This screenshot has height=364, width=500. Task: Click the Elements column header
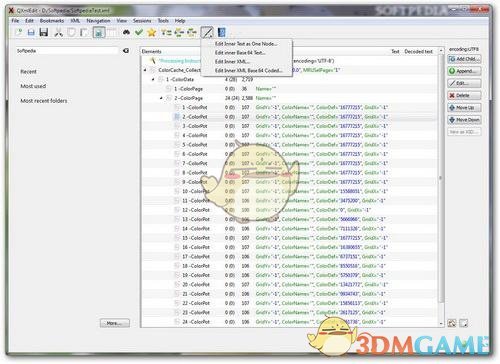(152, 51)
